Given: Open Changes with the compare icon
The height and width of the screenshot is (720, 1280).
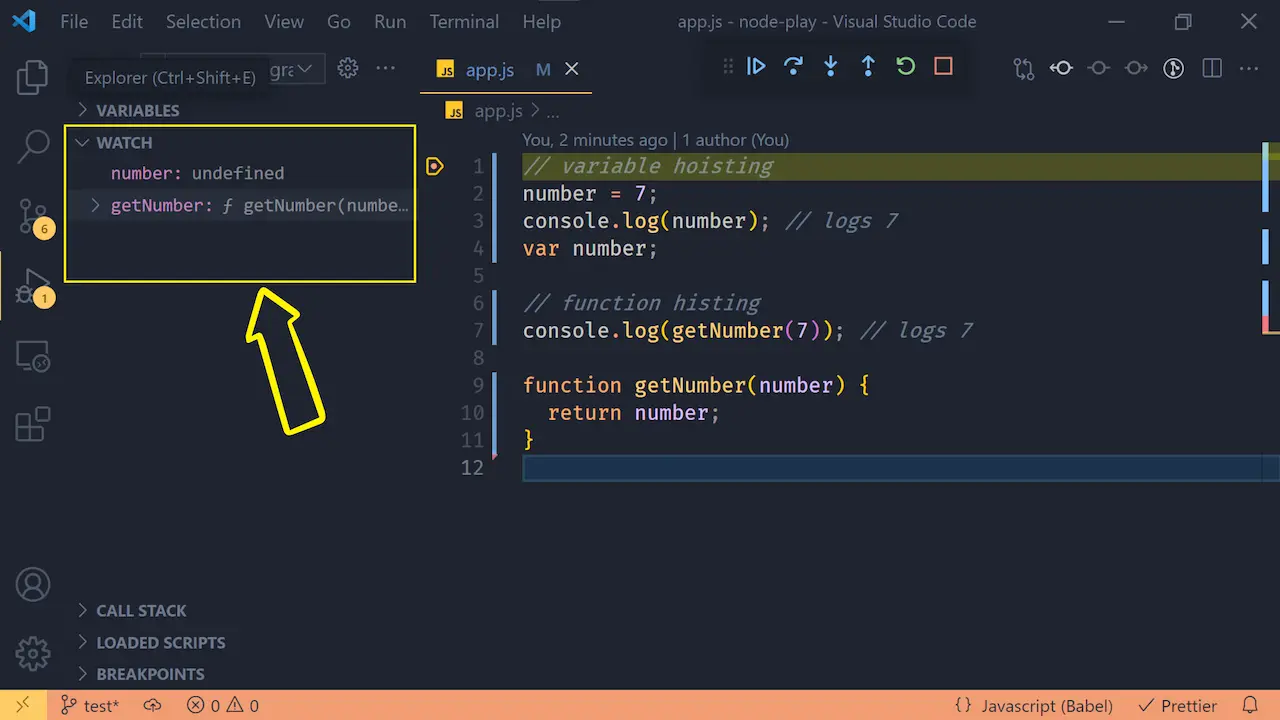Looking at the screenshot, I should [x=1023, y=68].
